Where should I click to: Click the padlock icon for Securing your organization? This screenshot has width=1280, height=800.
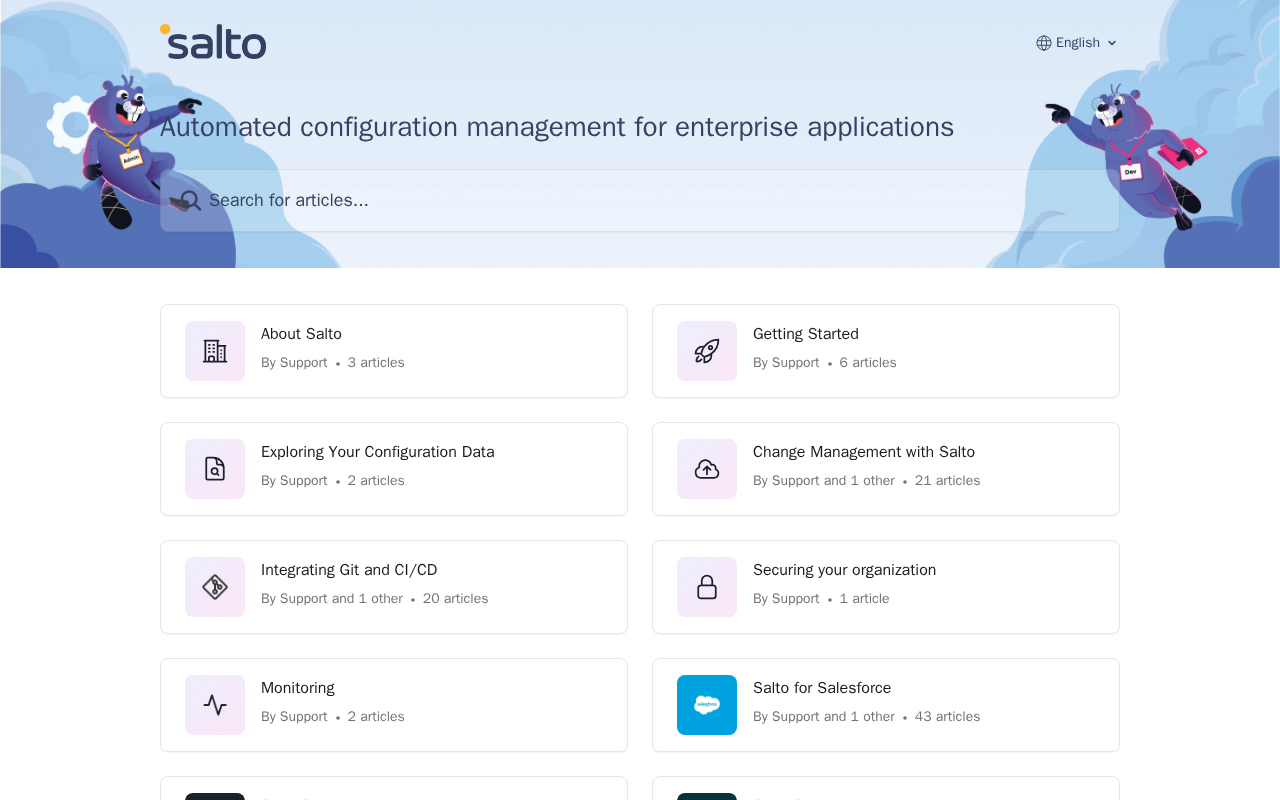point(707,587)
